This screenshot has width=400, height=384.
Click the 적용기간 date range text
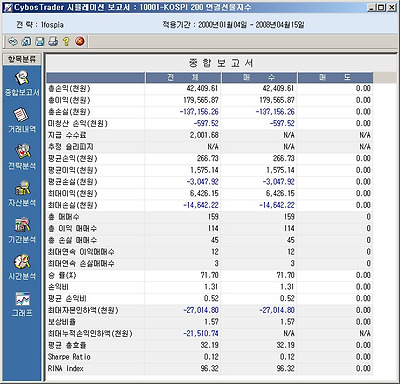click(x=233, y=25)
